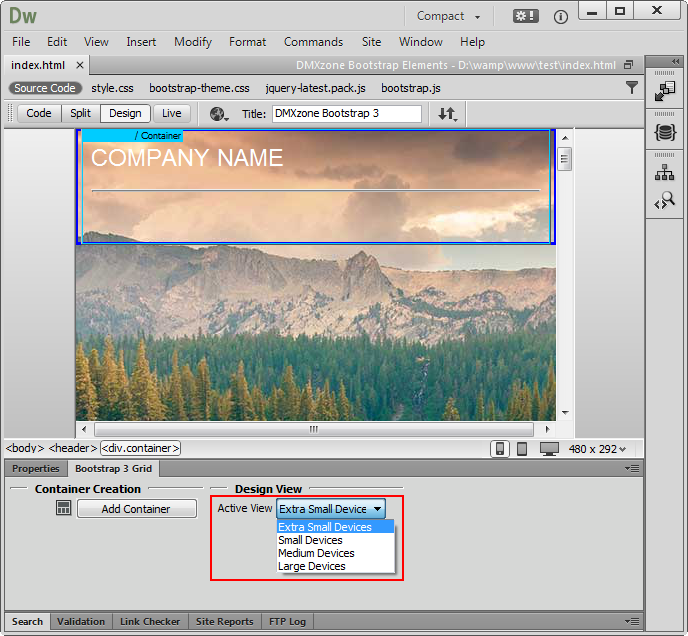Image resolution: width=688 pixels, height=636 pixels.
Task: Open the Window menu
Action: [420, 42]
